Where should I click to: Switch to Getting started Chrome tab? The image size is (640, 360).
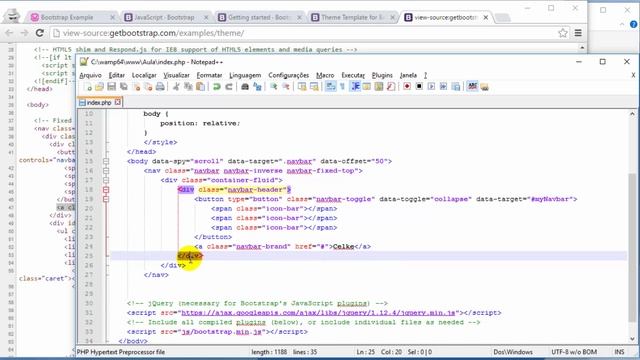260,18
